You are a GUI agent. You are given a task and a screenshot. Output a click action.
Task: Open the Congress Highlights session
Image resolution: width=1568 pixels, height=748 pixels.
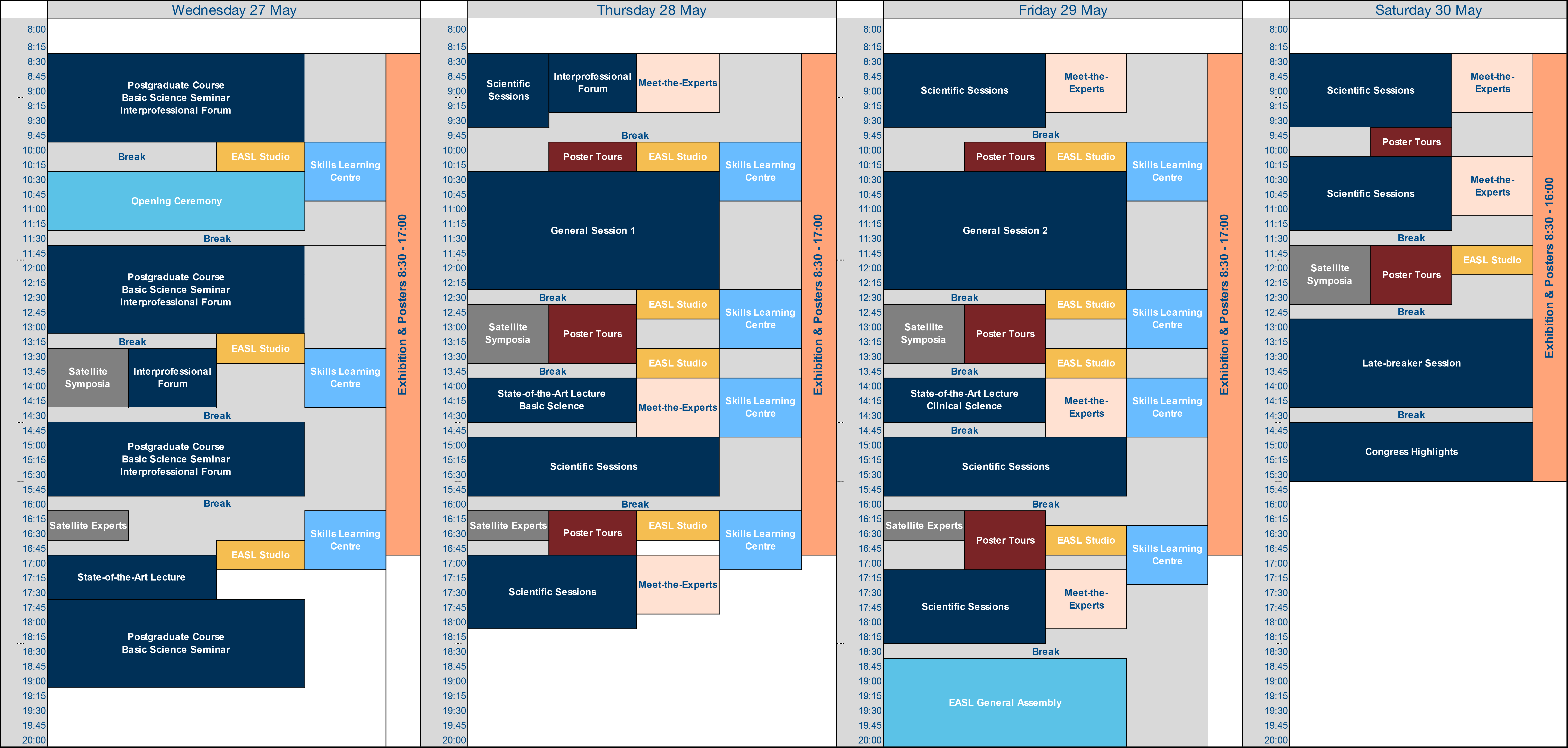point(1411,452)
